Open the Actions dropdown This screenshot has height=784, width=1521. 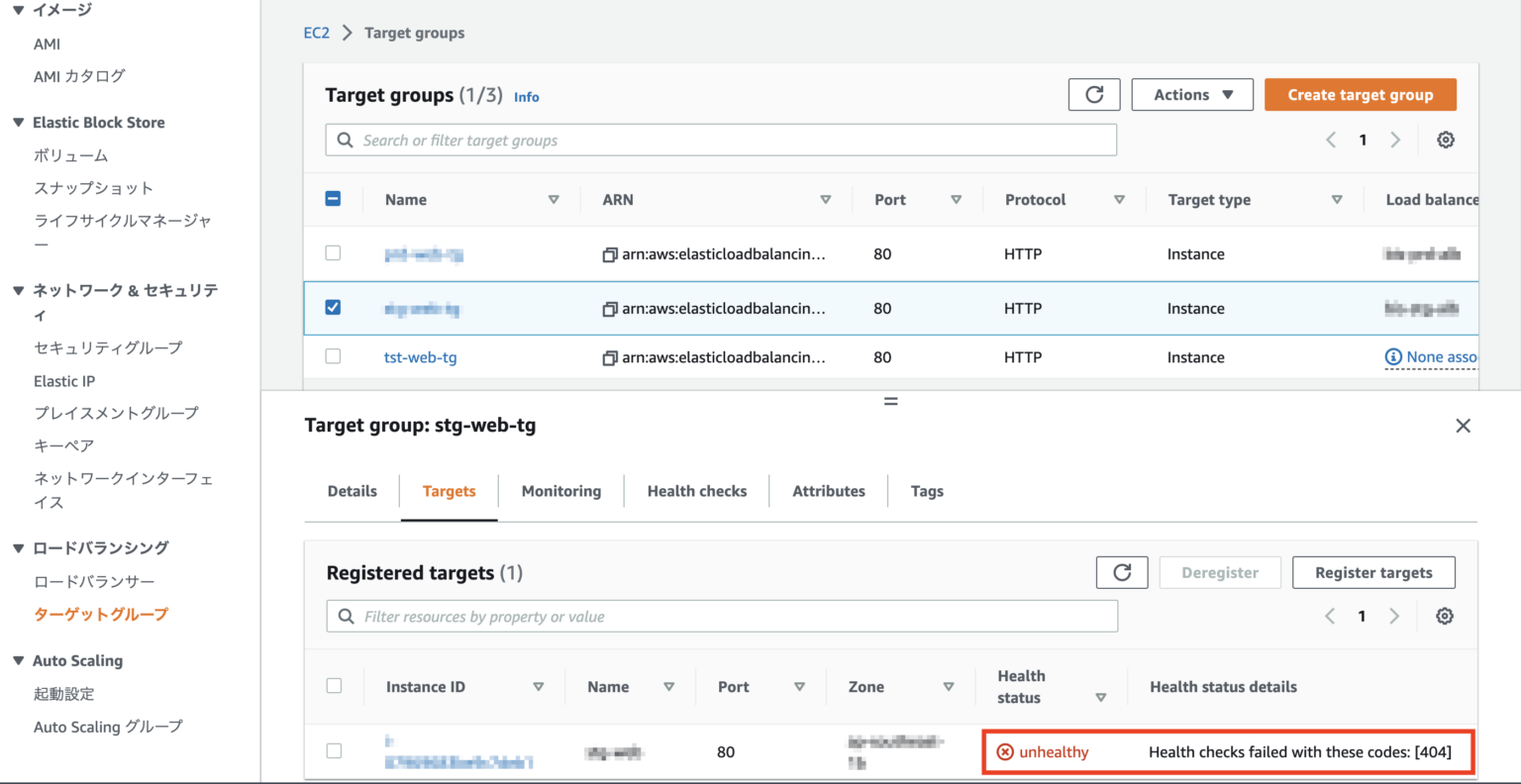1192,94
